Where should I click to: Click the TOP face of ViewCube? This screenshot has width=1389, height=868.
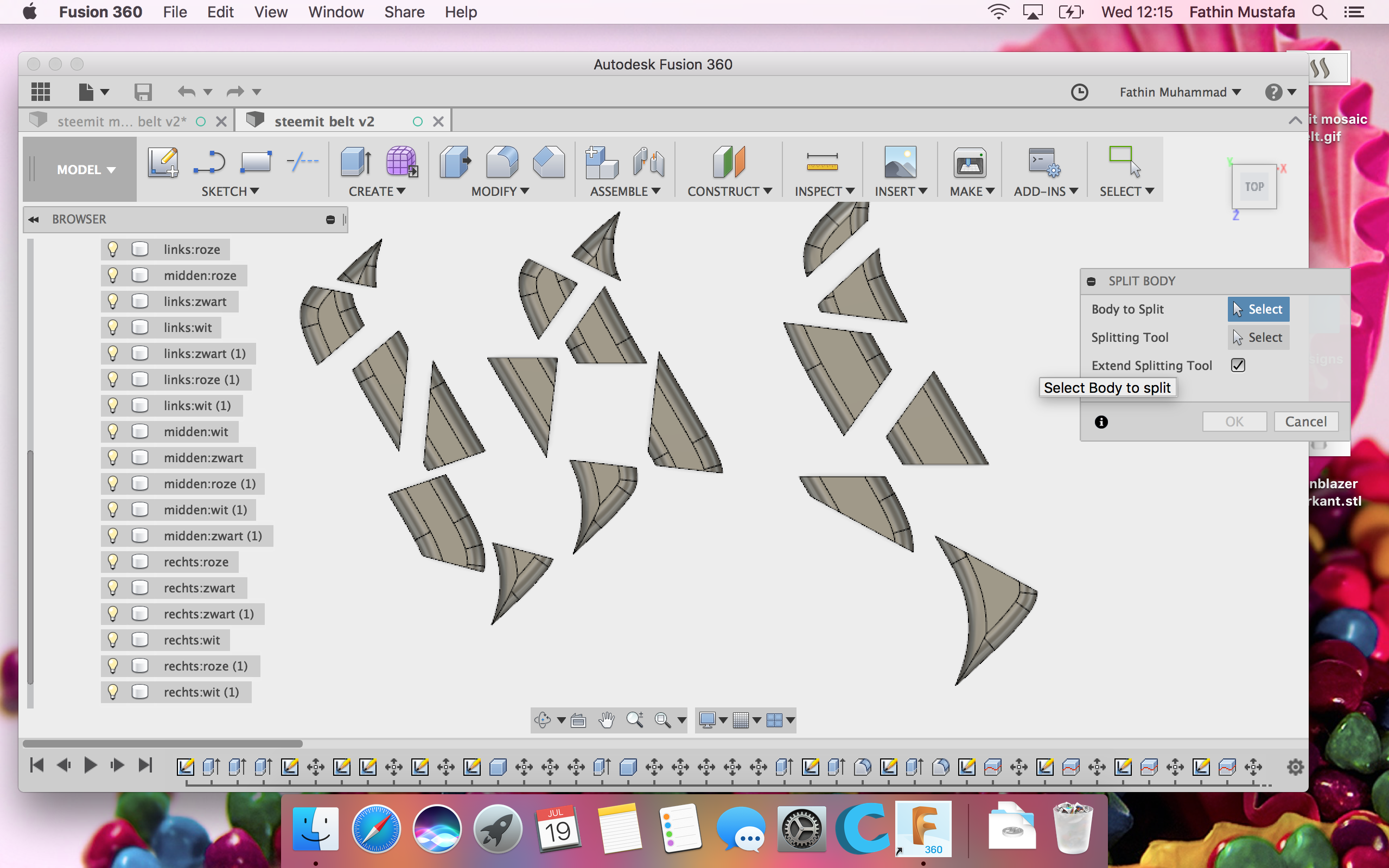1254,187
